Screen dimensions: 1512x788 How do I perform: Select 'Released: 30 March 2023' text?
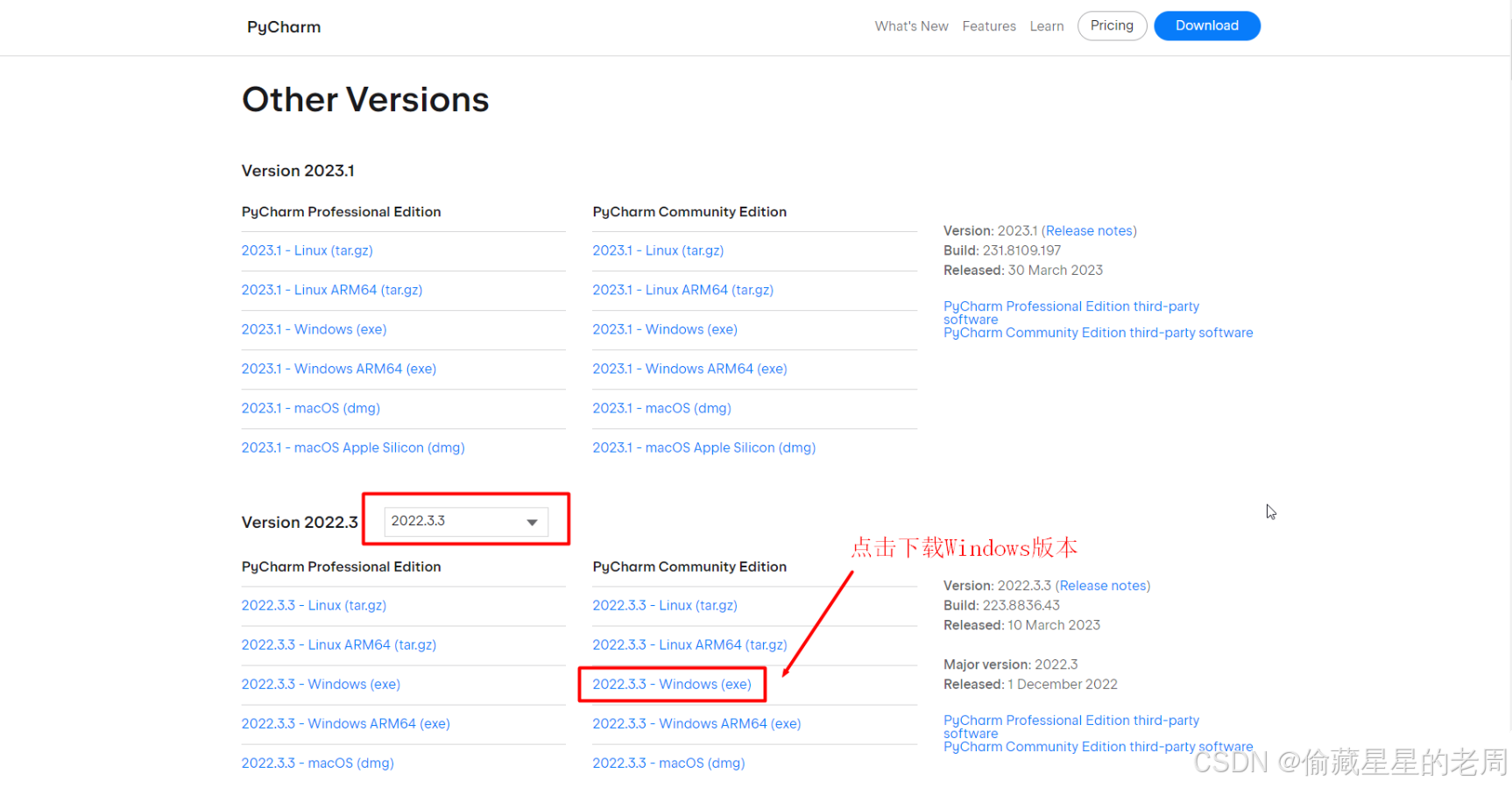[1023, 270]
